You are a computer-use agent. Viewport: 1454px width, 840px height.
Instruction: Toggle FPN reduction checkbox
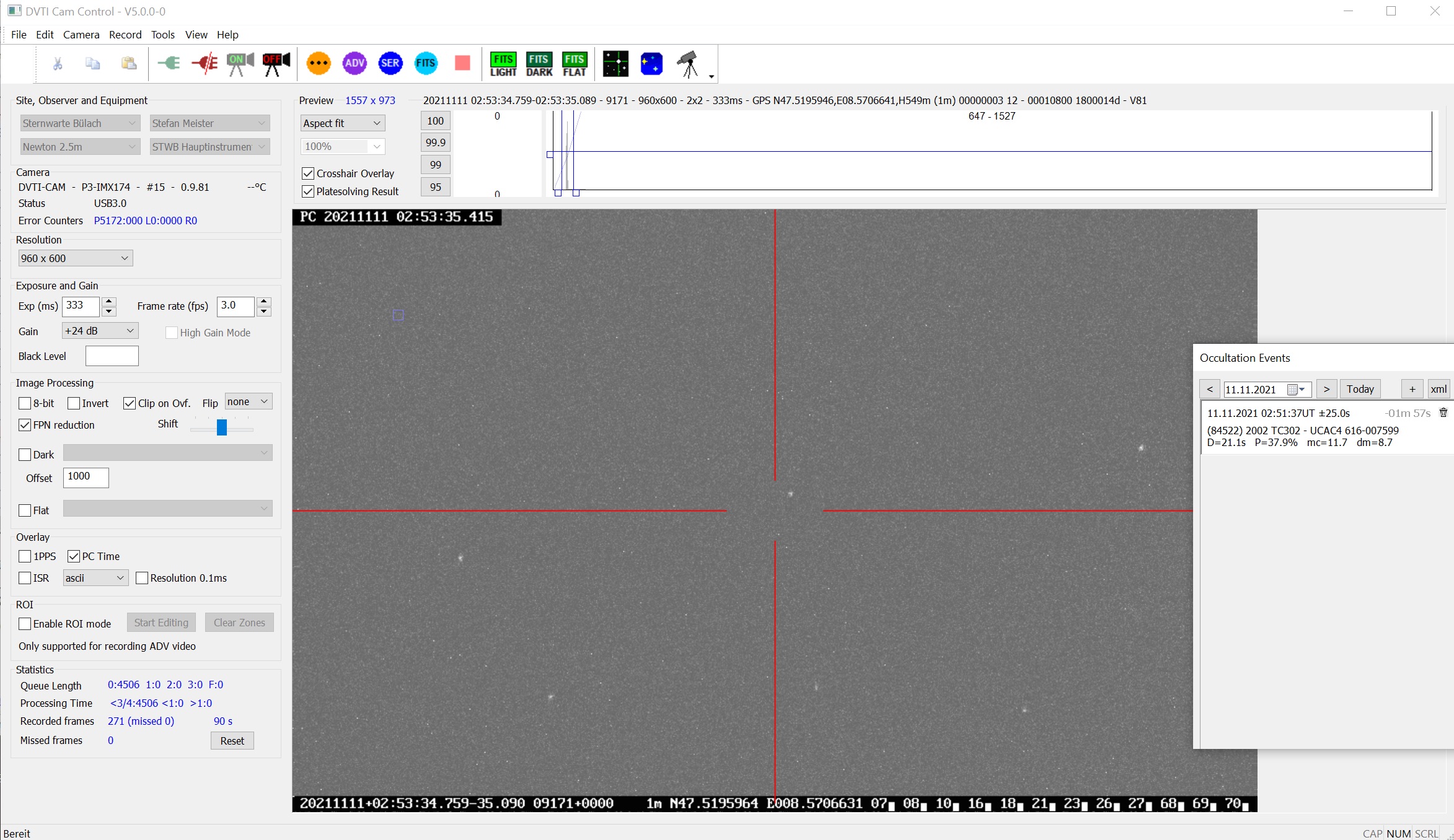tap(25, 425)
